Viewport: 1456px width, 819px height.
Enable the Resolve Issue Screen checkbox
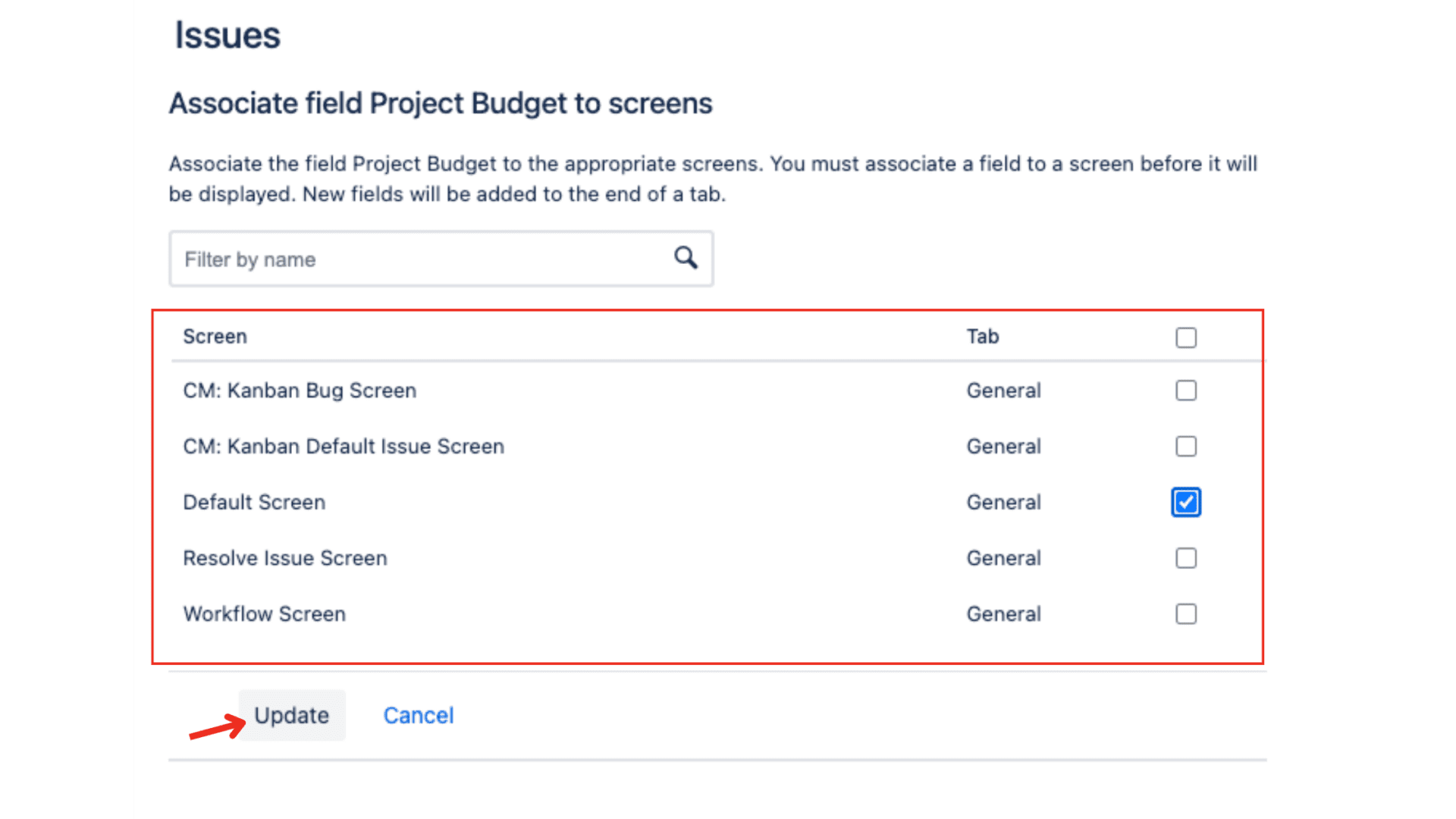click(x=1186, y=557)
